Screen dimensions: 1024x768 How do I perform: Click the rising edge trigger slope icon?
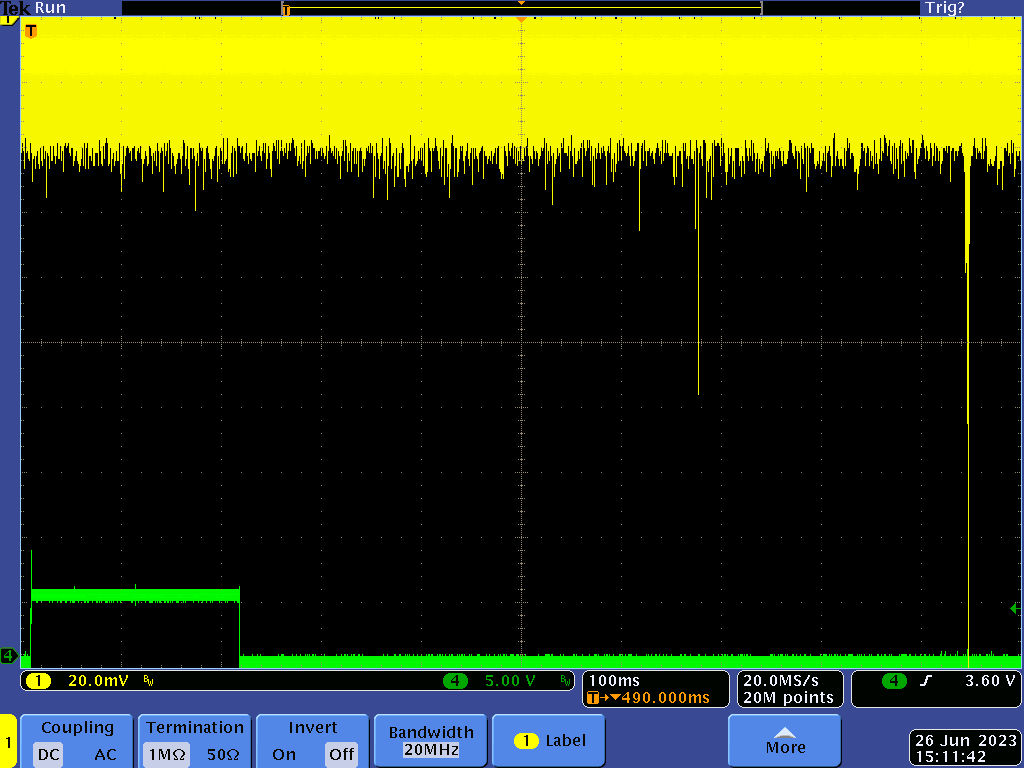(926, 681)
